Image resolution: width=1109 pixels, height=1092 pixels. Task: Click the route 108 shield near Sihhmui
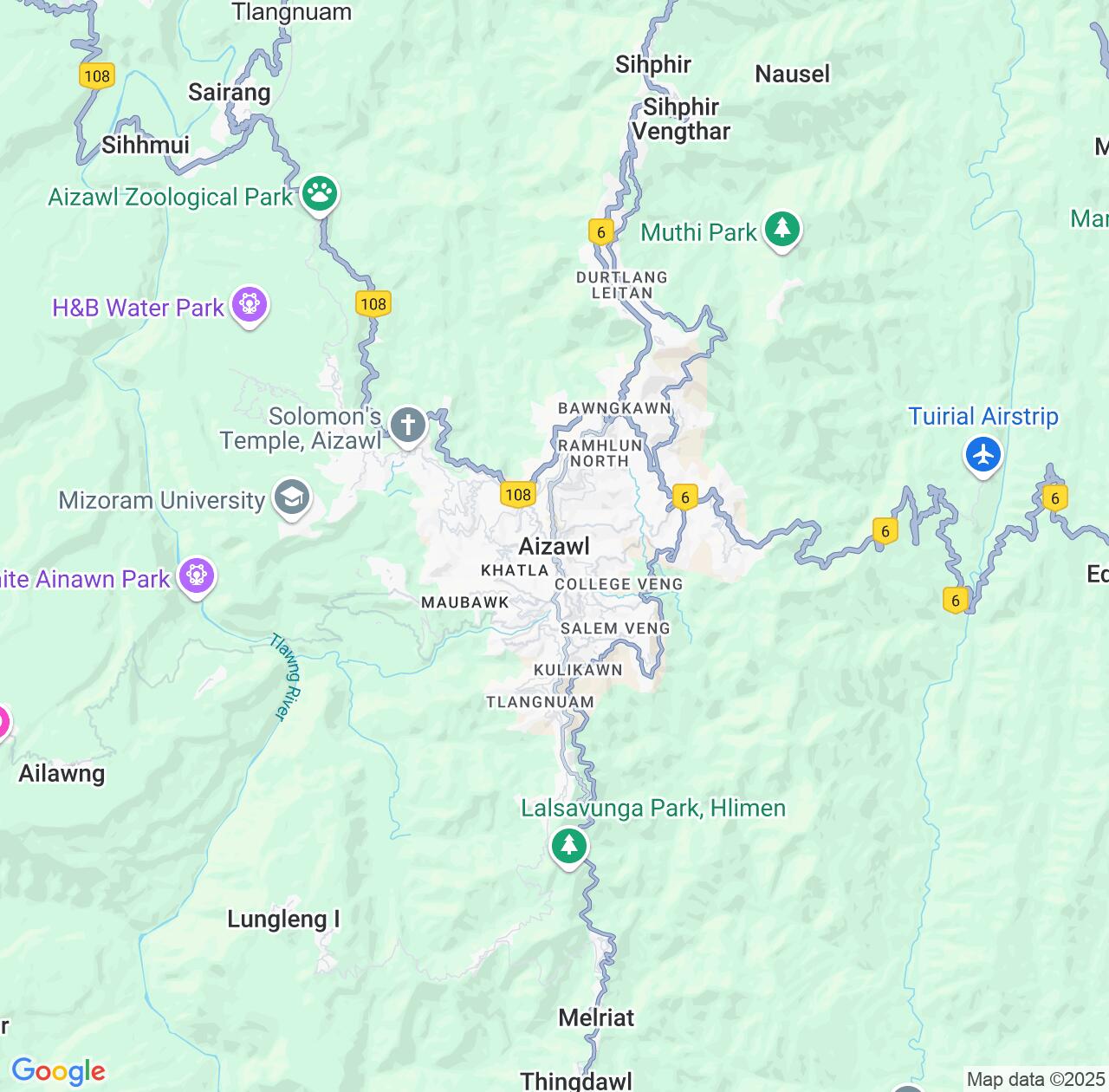click(x=96, y=75)
